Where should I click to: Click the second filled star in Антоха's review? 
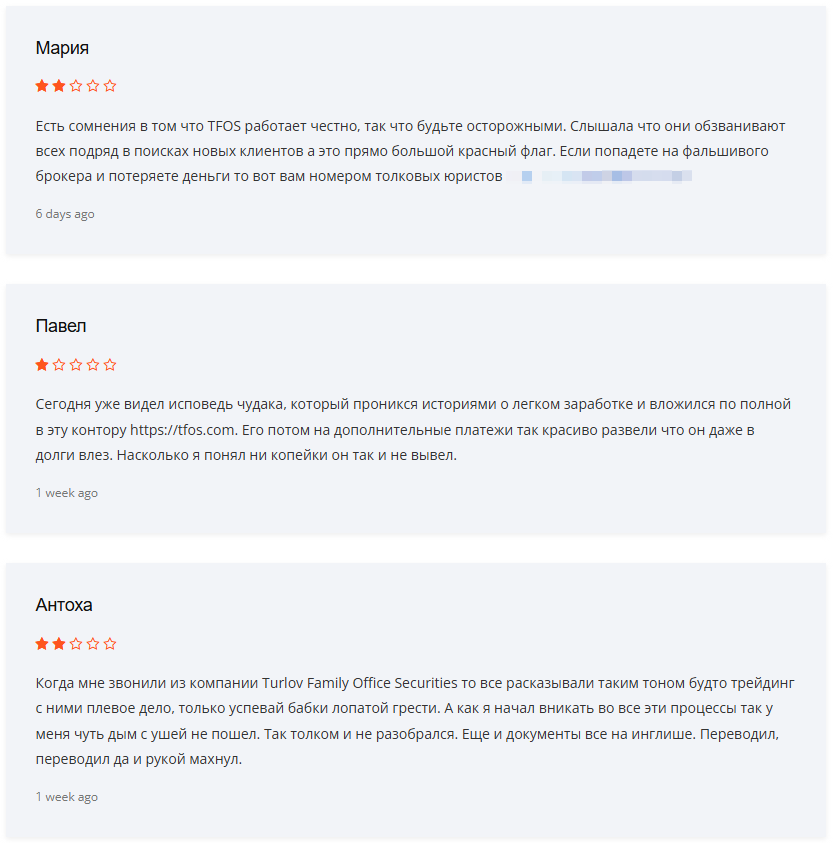tap(59, 644)
